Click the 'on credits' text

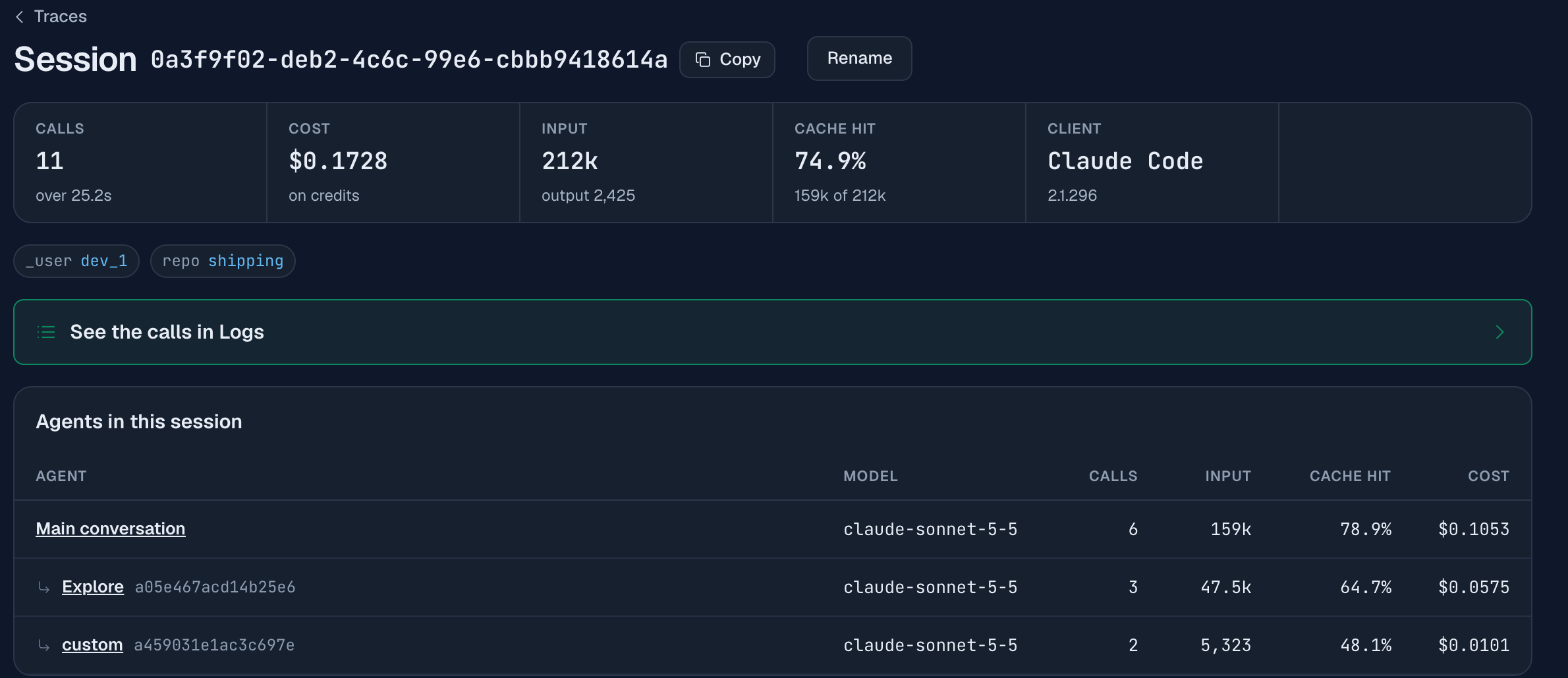[324, 196]
